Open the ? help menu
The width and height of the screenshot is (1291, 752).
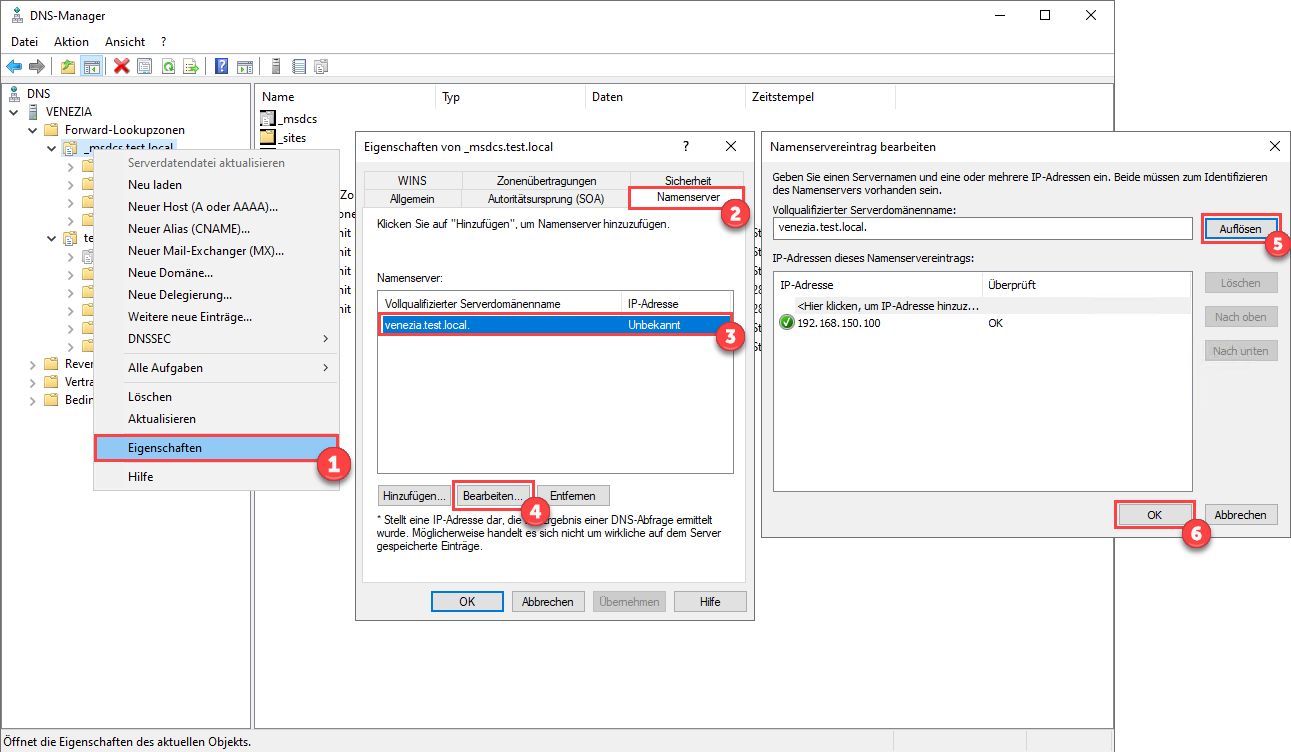click(163, 42)
